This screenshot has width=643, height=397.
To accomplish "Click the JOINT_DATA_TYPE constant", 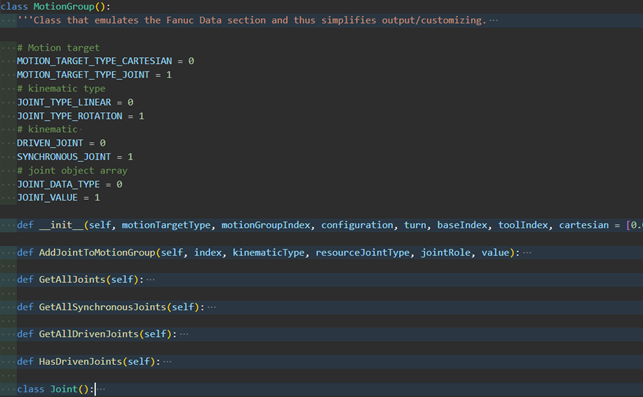I will [x=58, y=185].
